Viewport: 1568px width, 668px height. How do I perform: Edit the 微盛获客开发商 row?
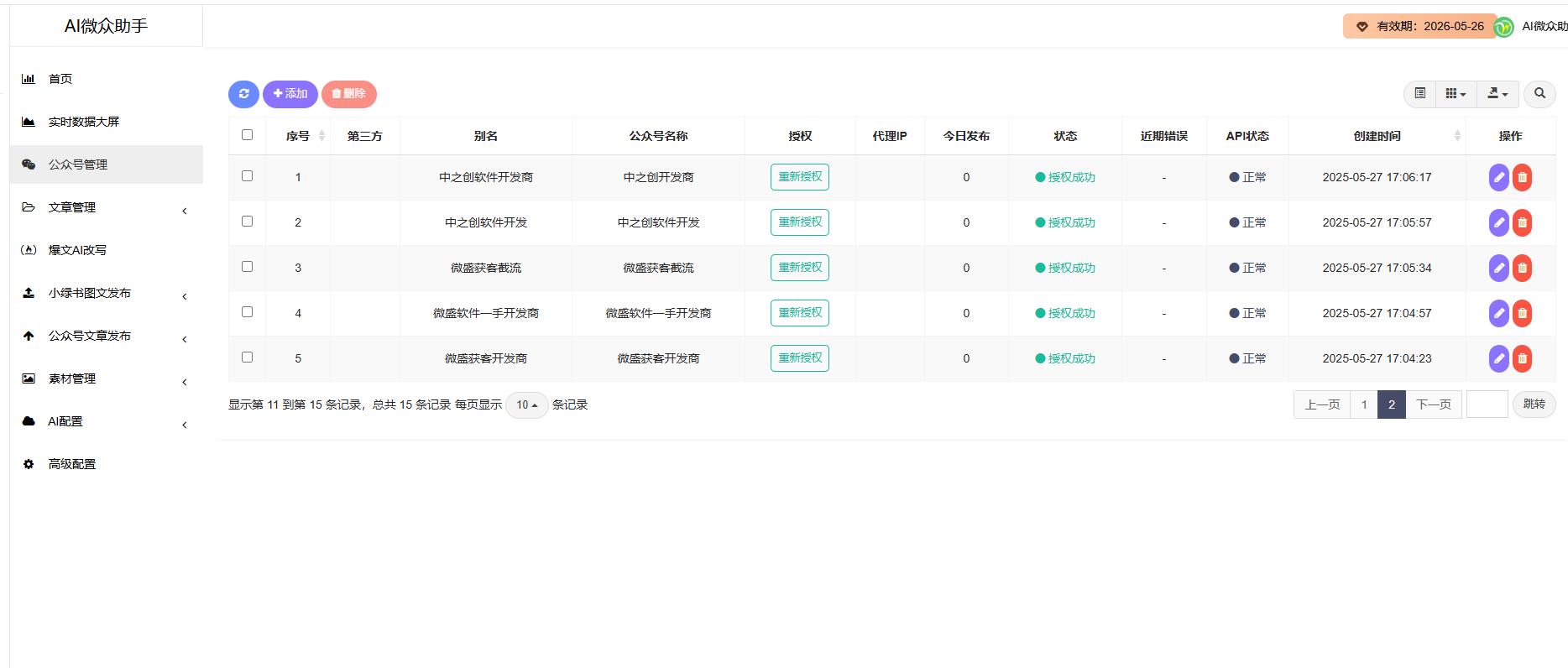(1498, 358)
